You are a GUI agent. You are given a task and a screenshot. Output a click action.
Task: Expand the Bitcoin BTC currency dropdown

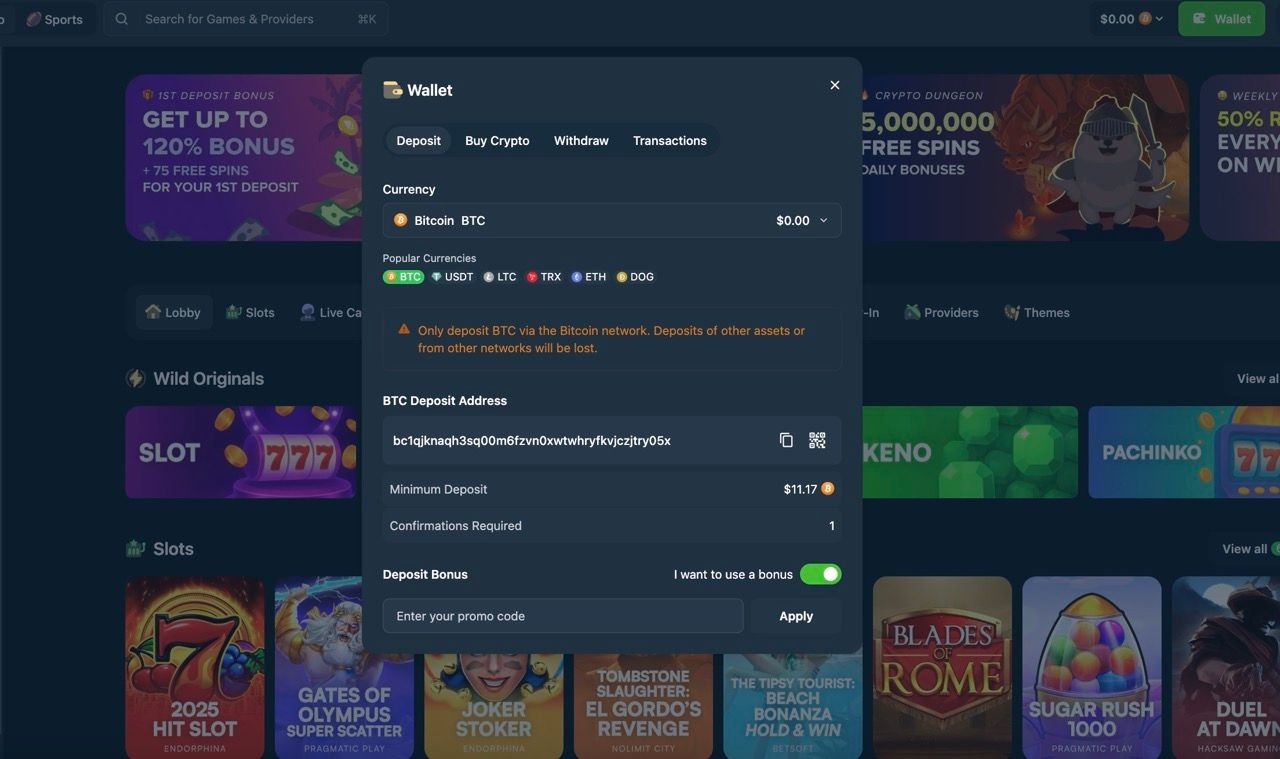(612, 220)
